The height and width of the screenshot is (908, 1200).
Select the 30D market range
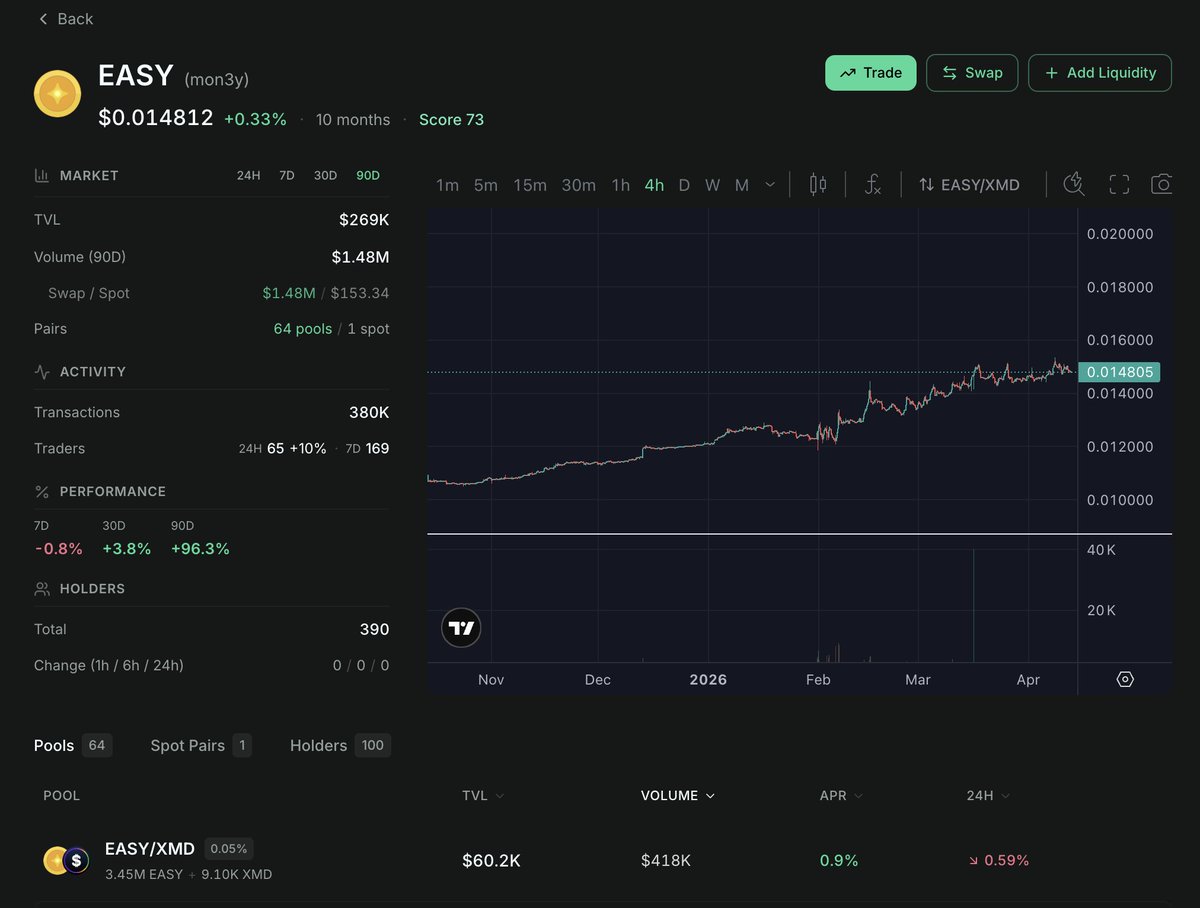click(x=325, y=175)
